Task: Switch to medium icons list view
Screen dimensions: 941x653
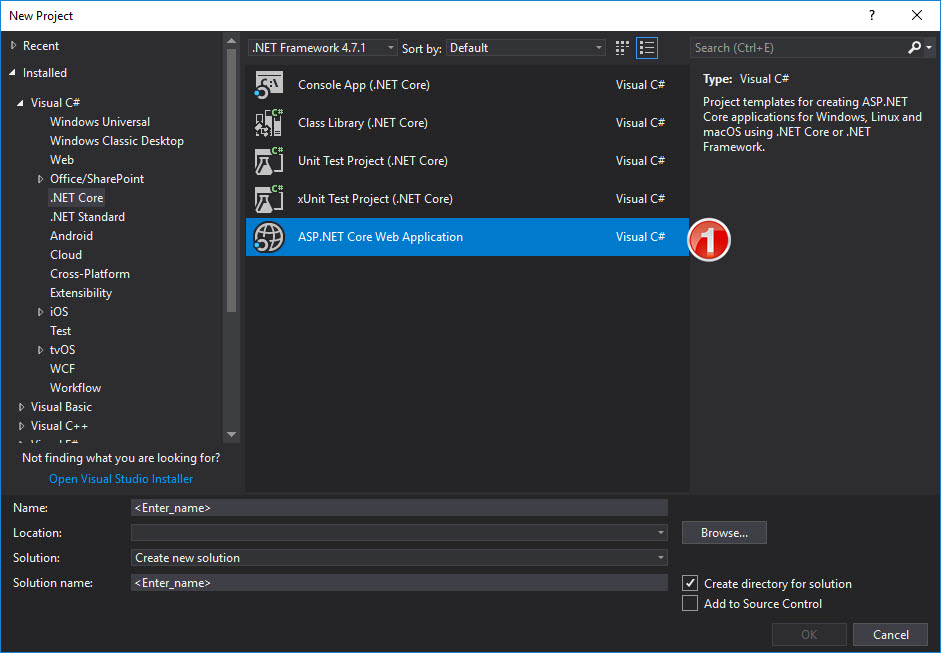Action: coord(647,48)
